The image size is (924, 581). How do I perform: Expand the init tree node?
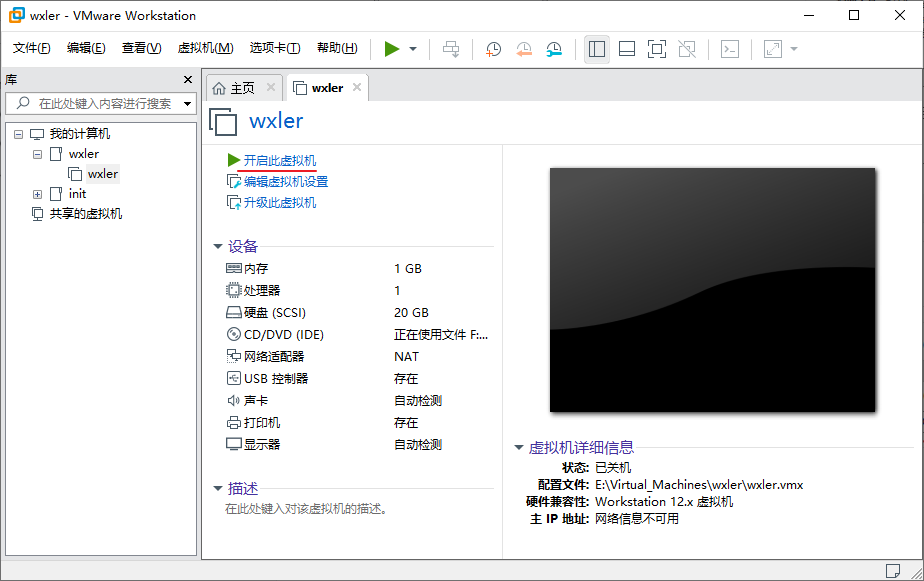pyautogui.click(x=38, y=194)
